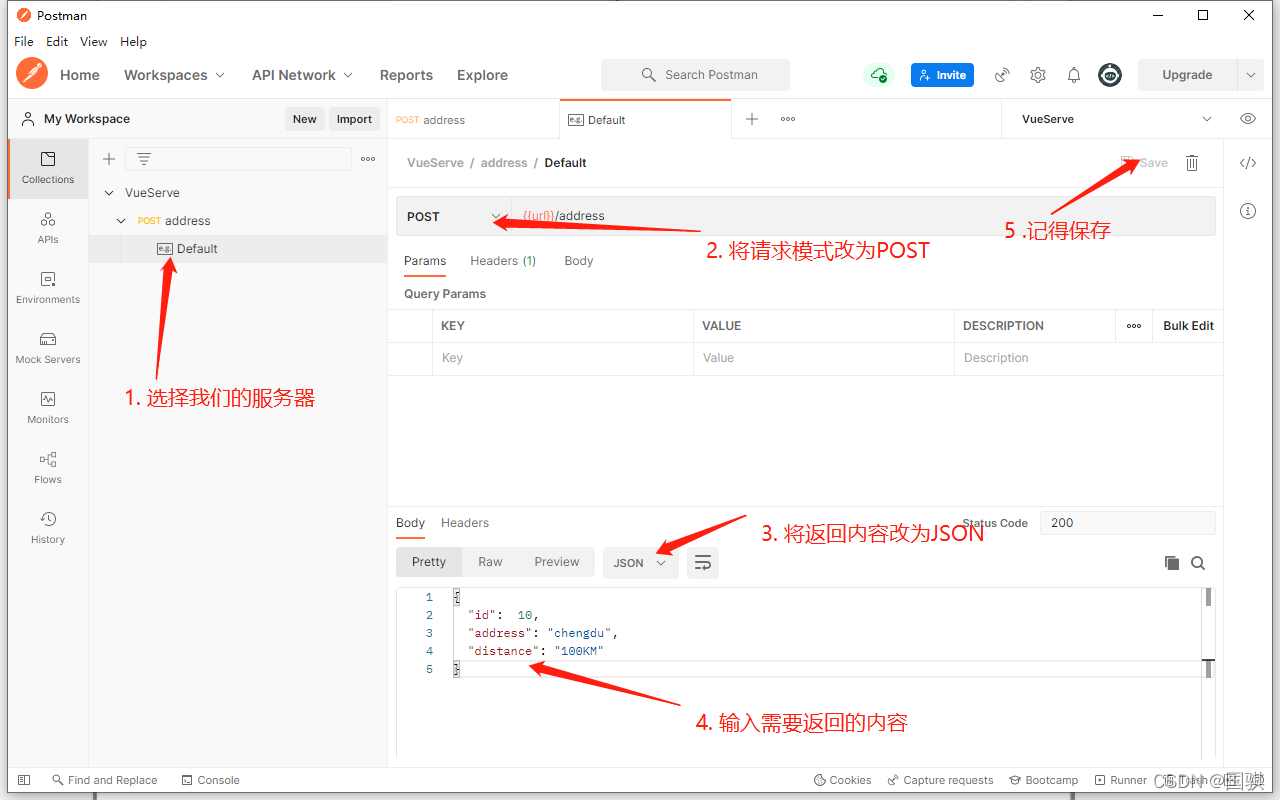
Task: Open the Help menu
Action: point(133,42)
